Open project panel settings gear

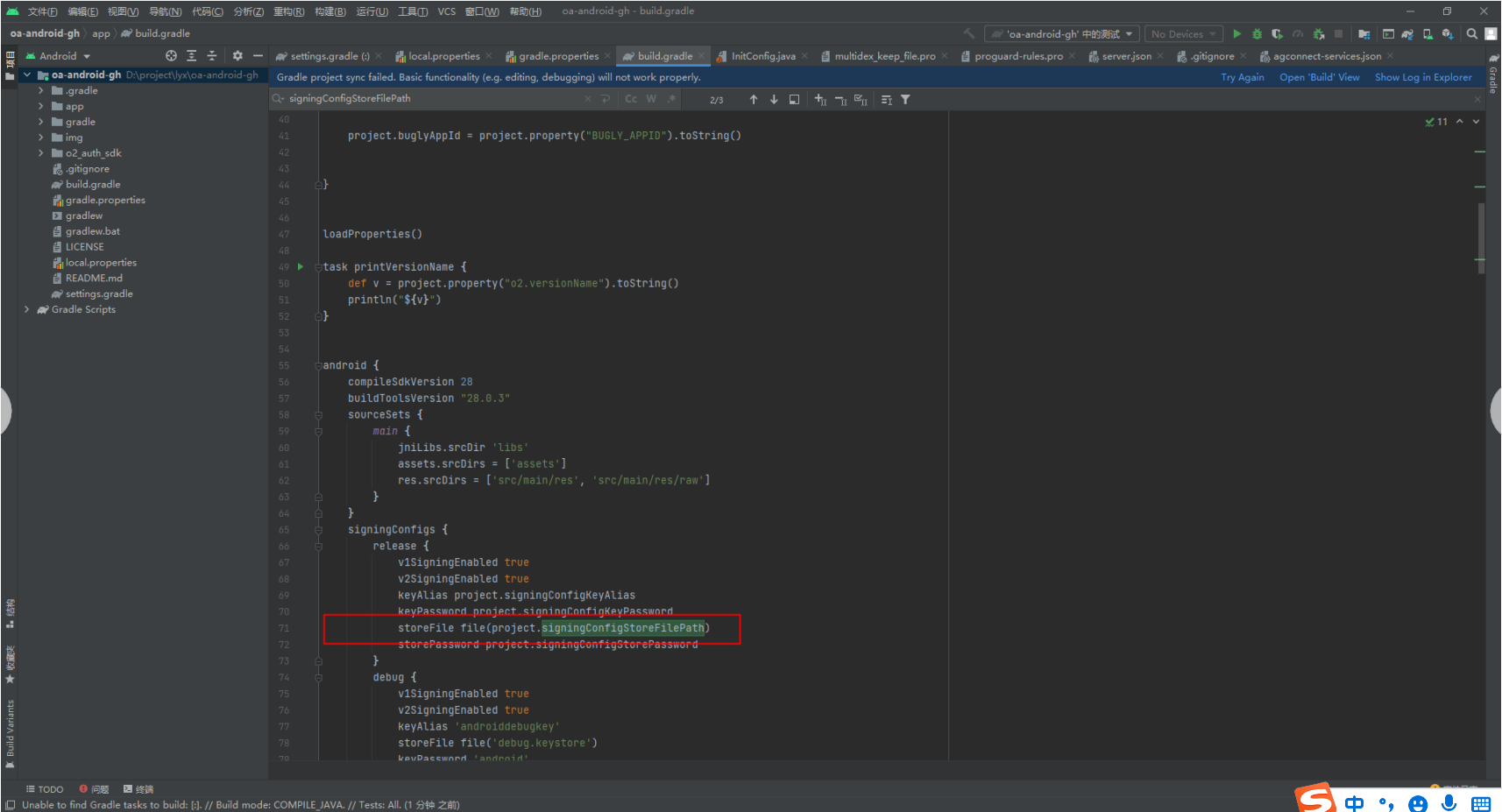237,56
